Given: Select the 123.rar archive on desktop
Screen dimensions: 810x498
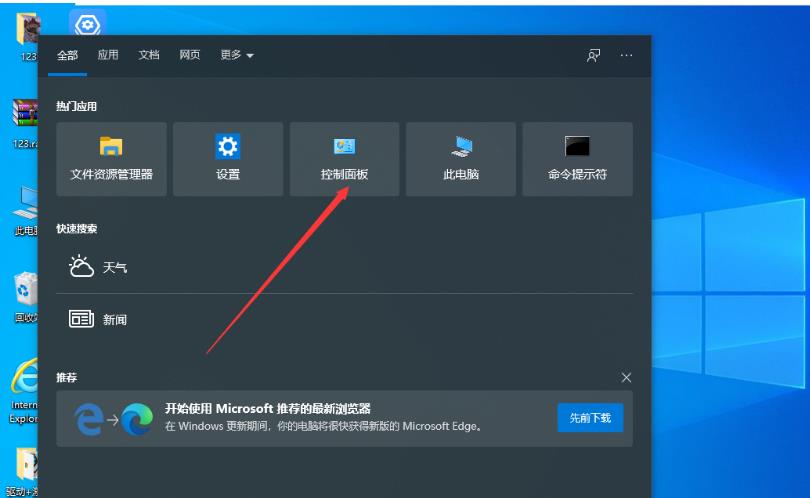Looking at the screenshot, I should coord(24,120).
